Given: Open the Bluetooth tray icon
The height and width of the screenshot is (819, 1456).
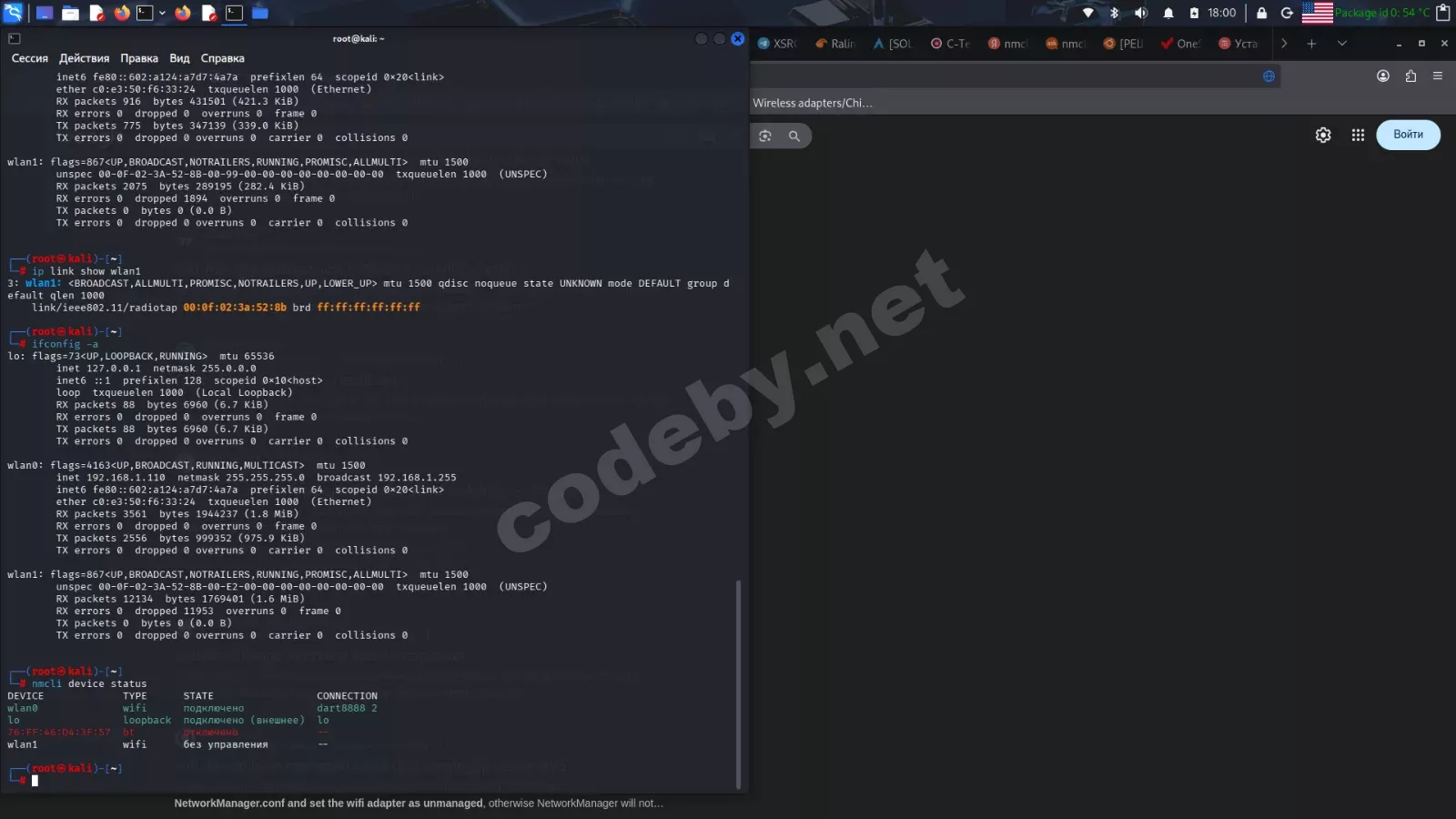Looking at the screenshot, I should pos(1114,13).
